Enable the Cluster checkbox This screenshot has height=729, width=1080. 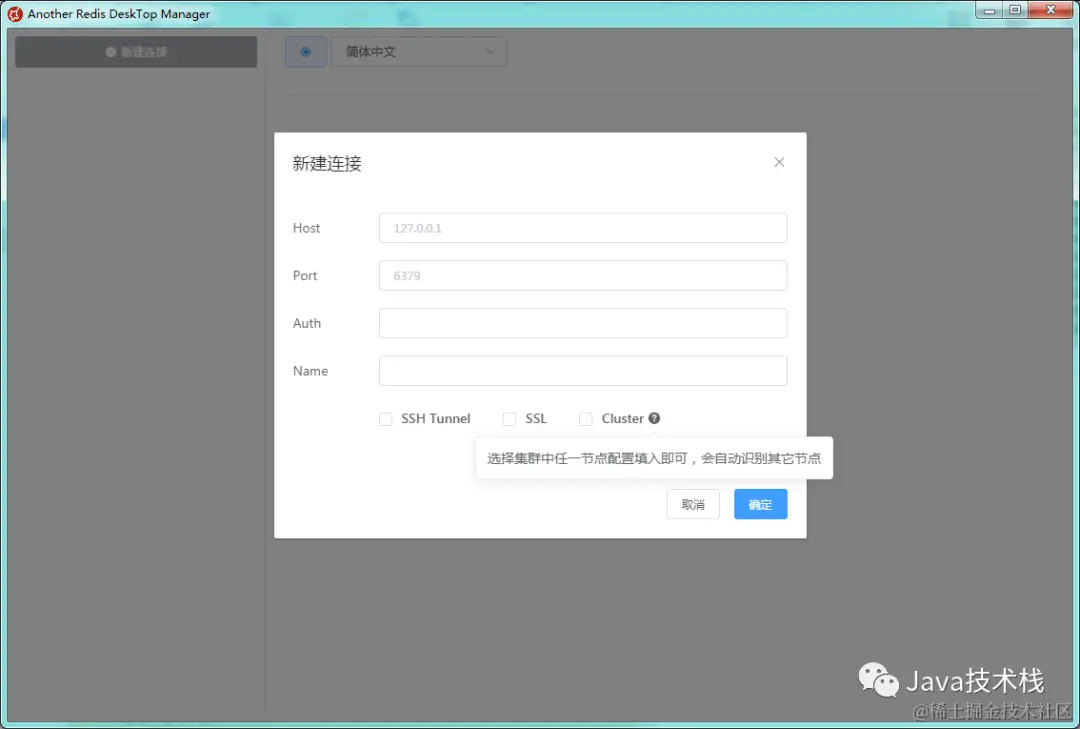tap(585, 418)
